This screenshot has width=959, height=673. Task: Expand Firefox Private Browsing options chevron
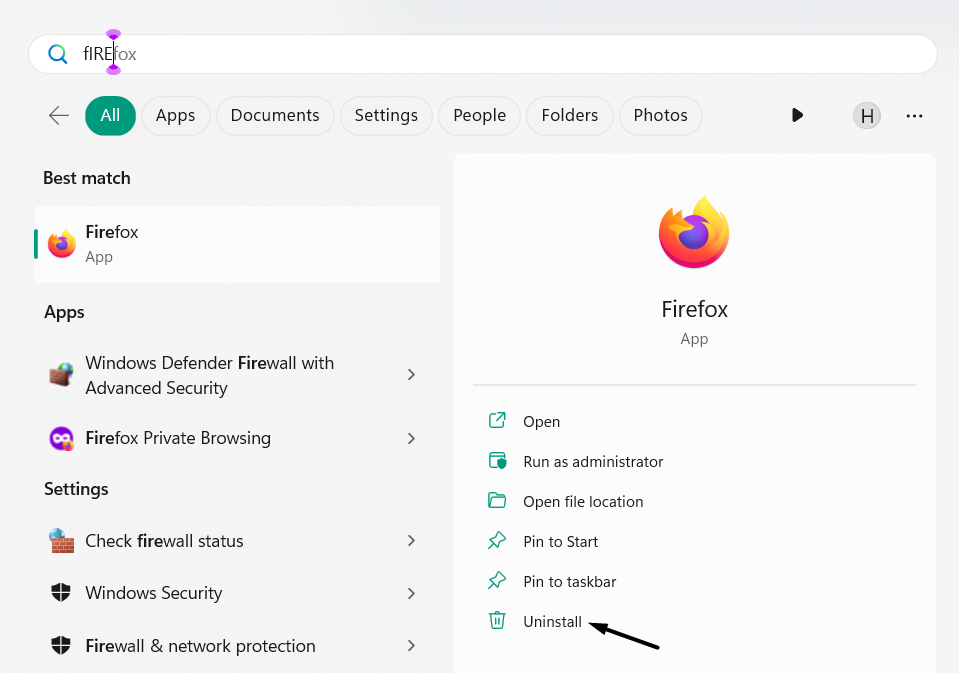click(411, 439)
